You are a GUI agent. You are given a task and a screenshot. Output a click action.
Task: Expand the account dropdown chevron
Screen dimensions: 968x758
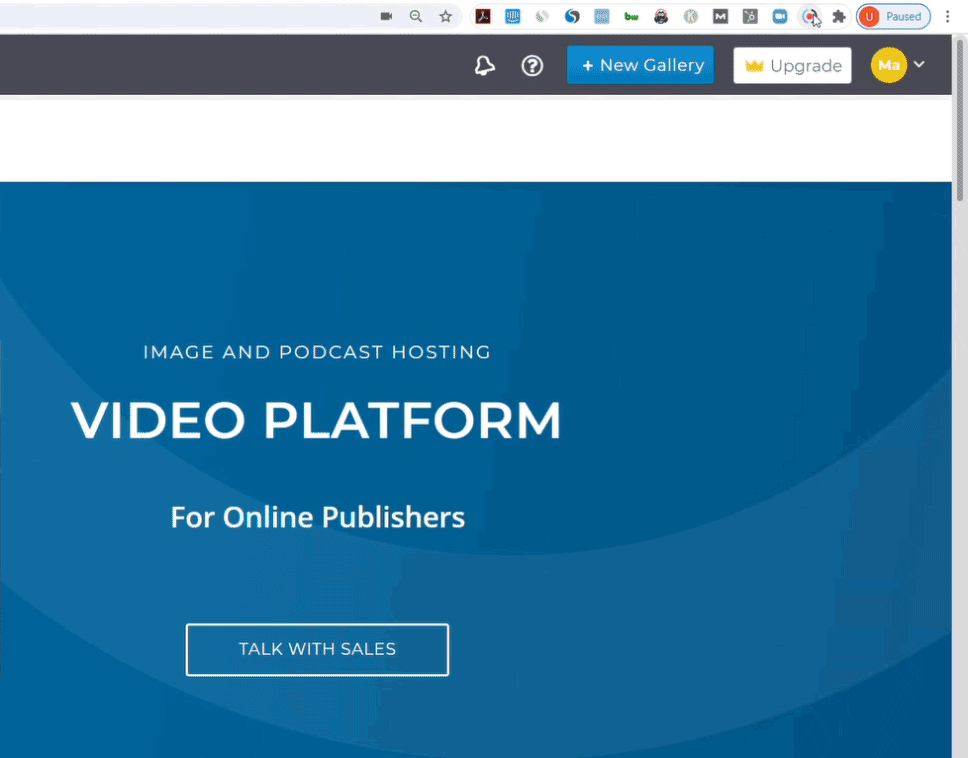[919, 65]
